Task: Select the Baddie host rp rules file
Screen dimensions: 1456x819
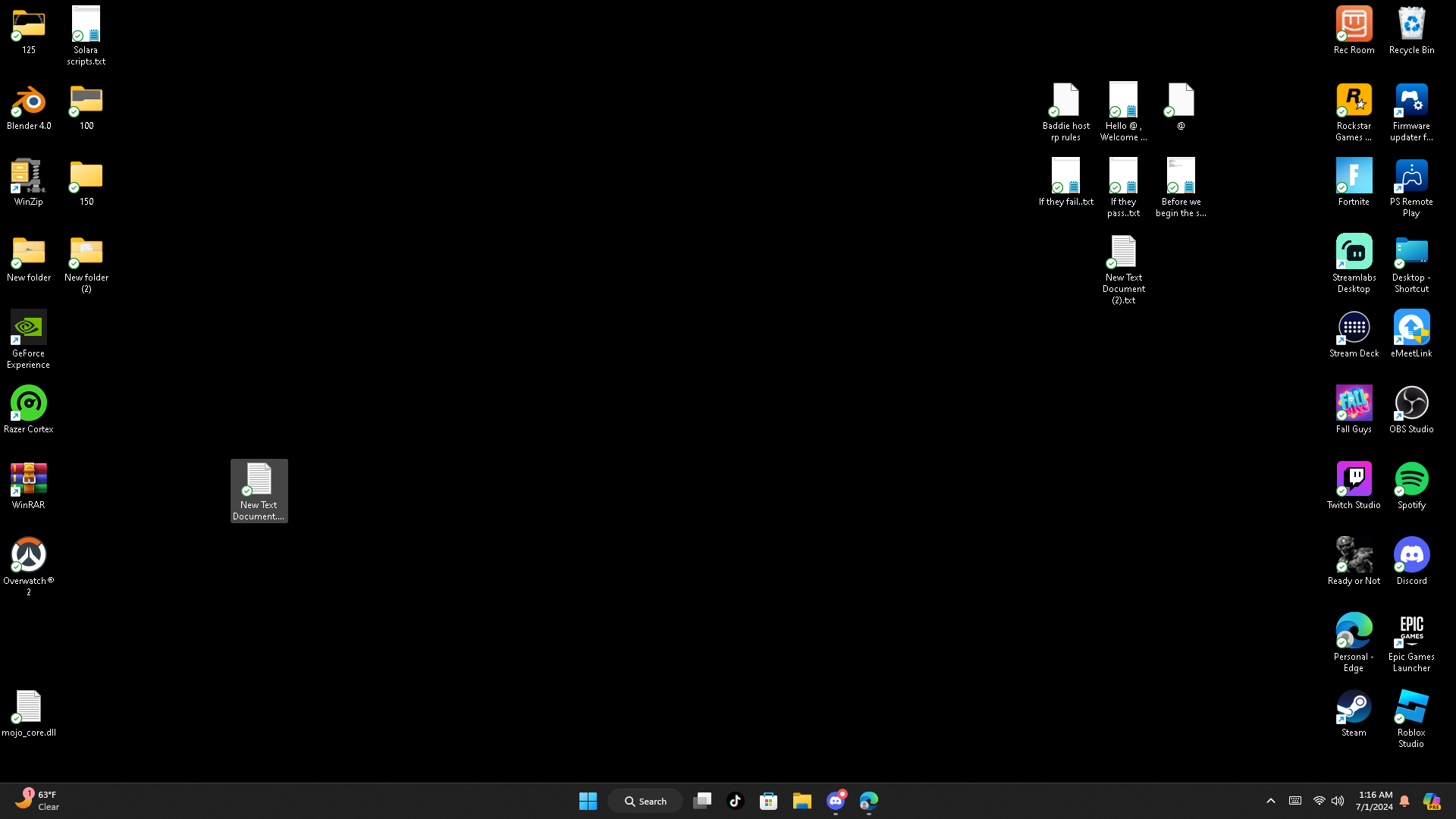Action: tap(1066, 112)
